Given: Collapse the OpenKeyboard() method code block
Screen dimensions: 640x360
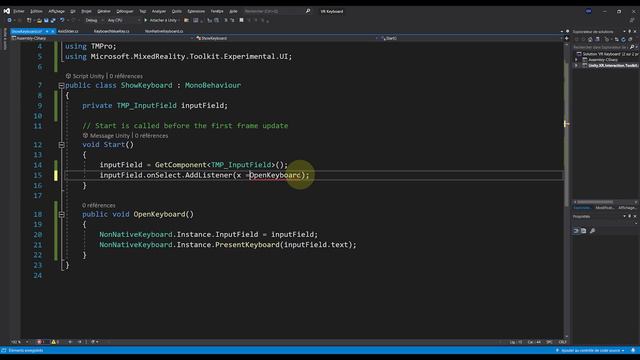Looking at the screenshot, I should tap(61, 215).
